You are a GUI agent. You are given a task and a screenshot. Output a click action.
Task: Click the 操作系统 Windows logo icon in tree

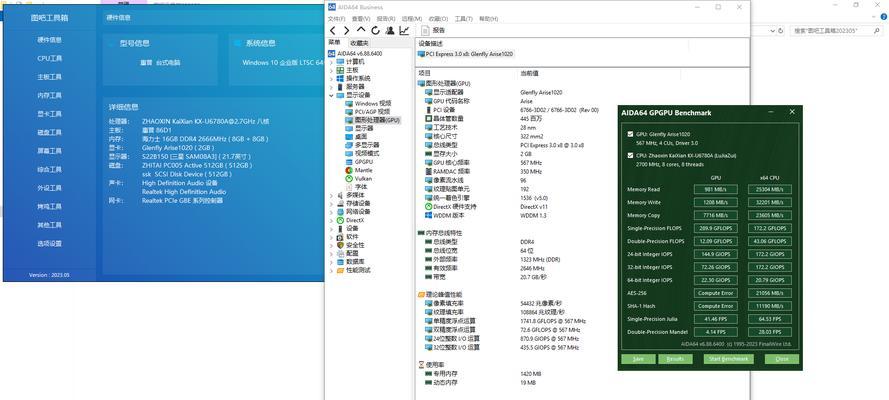pos(340,78)
